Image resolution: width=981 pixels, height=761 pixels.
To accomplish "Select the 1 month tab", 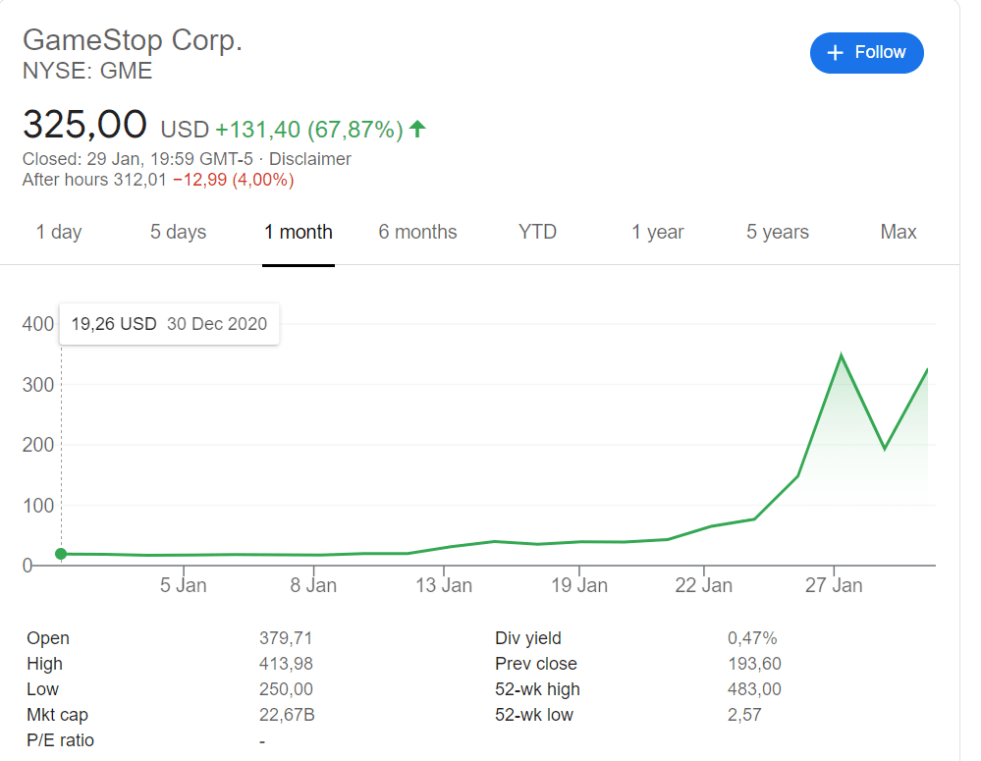I will click(x=298, y=232).
